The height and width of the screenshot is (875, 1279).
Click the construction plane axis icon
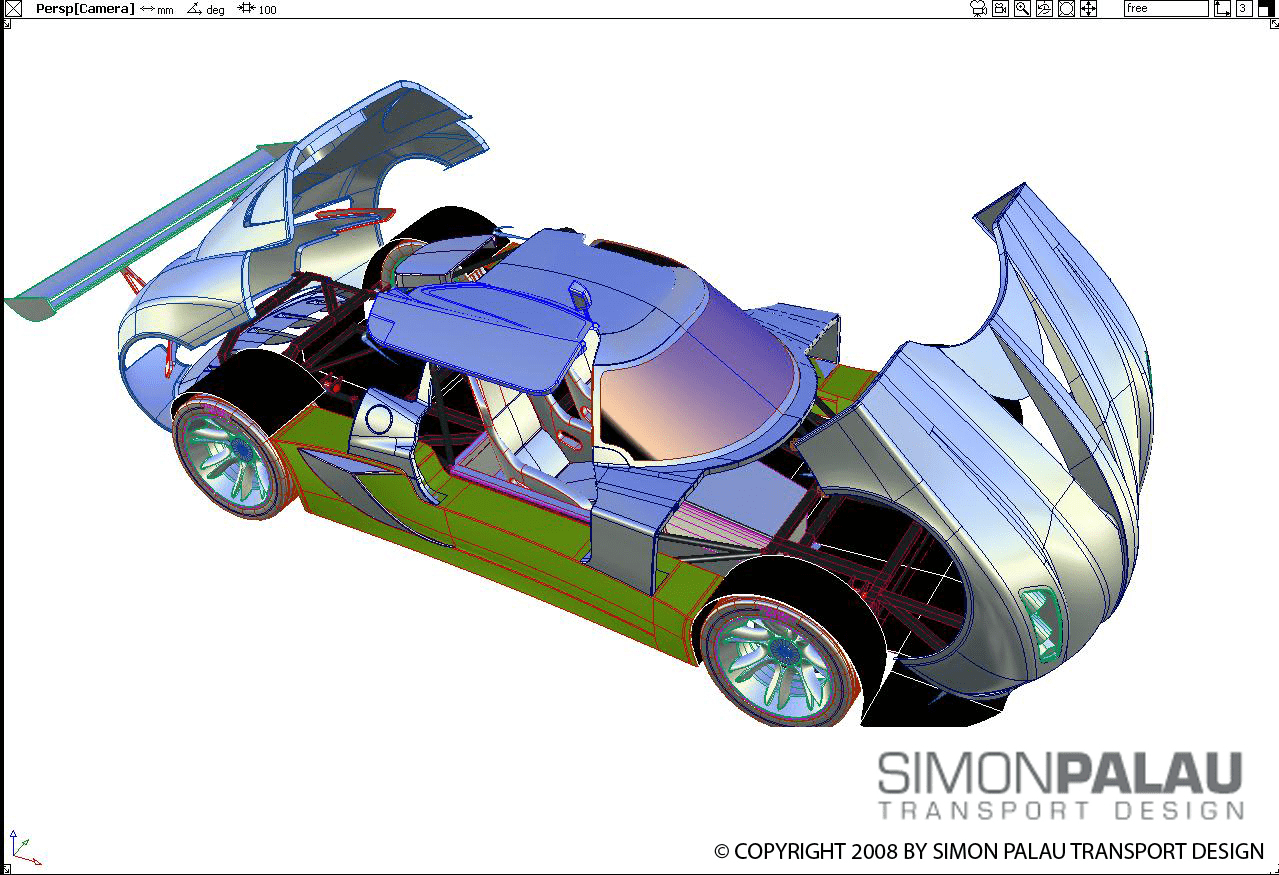1223,9
